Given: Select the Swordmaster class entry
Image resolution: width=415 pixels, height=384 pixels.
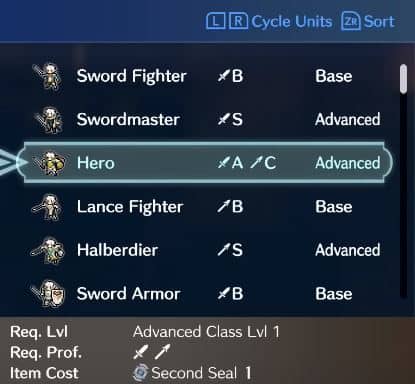Looking at the screenshot, I should point(208,120).
